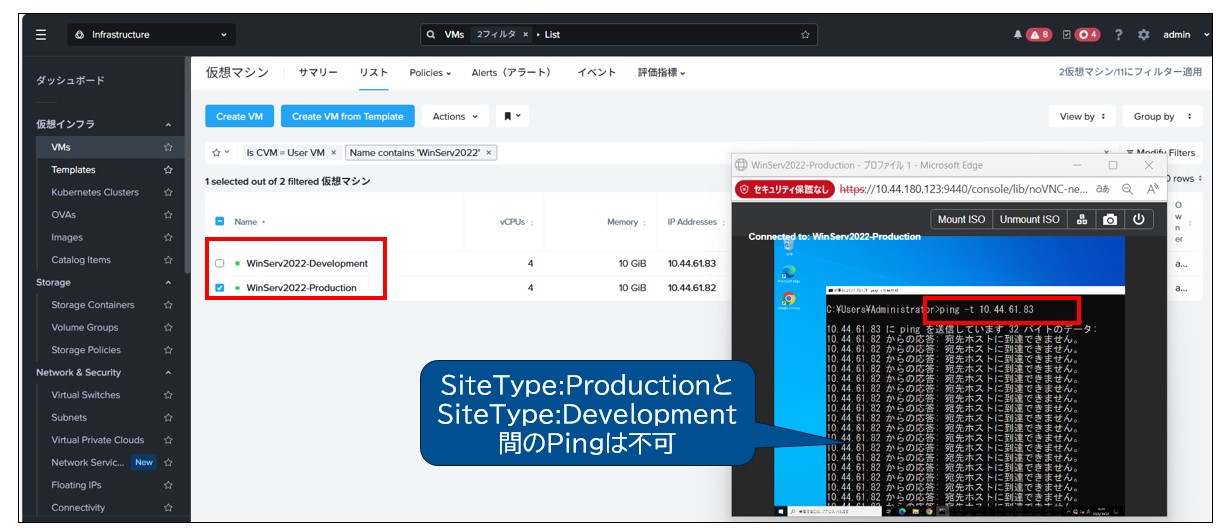Uncheck the WinServ2022-Production checkbox
The image size is (1228, 530).
click(220, 288)
